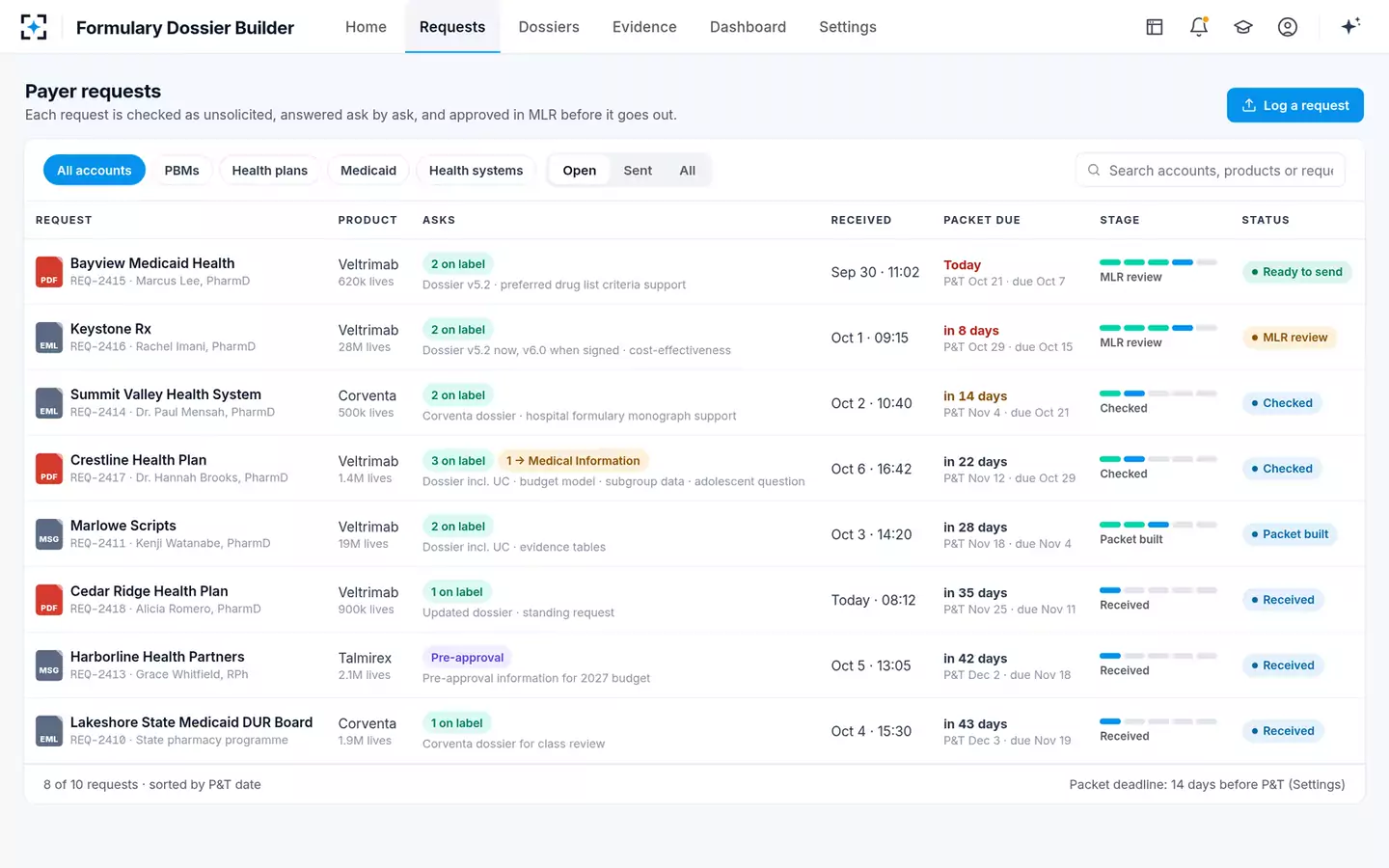Click the EML icon for Keystone Rx
Image resolution: width=1389 pixels, height=868 pixels.
coord(49,338)
